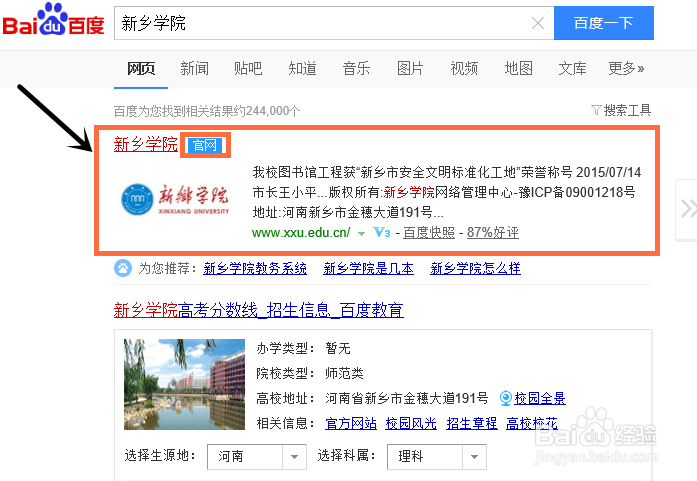Viewport: 697px width, 481px height.
Task: Click the 百度一下 search button
Action: [604, 23]
